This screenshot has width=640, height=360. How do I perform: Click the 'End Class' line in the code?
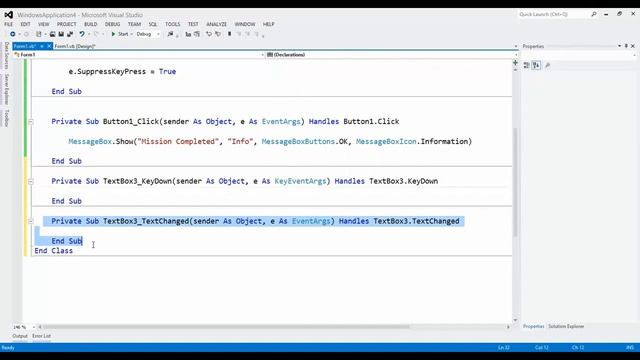[54, 251]
